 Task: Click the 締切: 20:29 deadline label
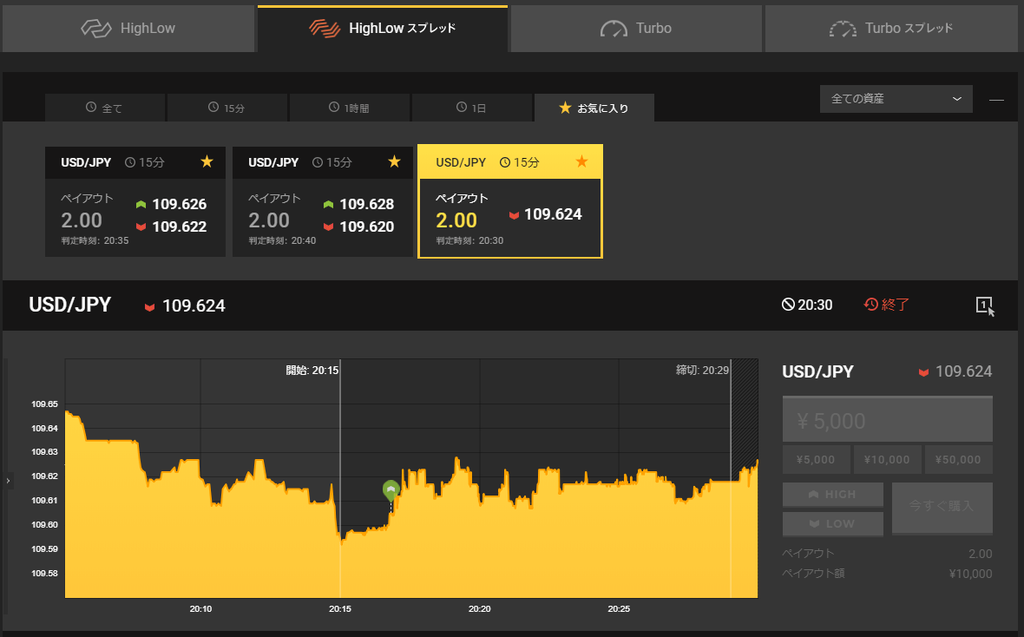coord(702,370)
